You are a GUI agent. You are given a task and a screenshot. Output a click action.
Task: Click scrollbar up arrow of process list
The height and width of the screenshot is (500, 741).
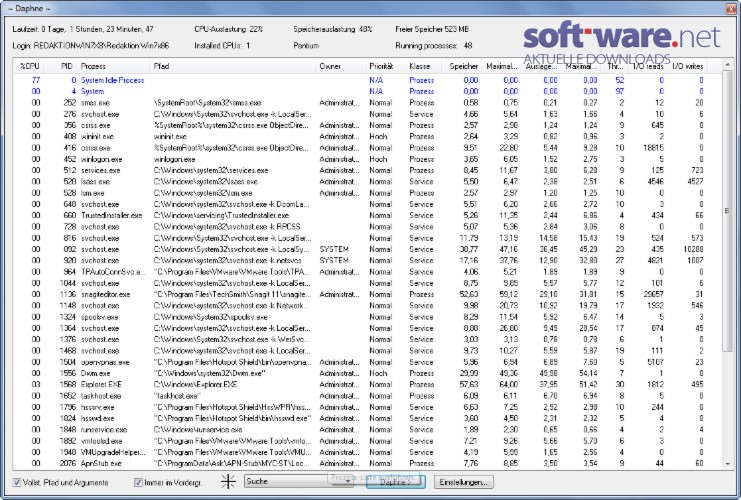727,65
